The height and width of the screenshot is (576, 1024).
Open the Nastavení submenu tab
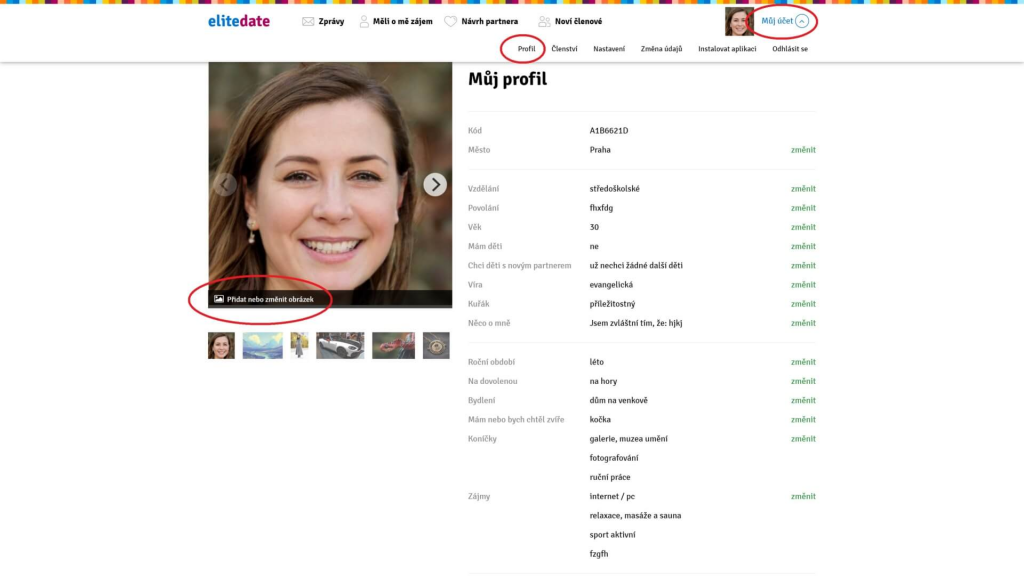coord(609,49)
